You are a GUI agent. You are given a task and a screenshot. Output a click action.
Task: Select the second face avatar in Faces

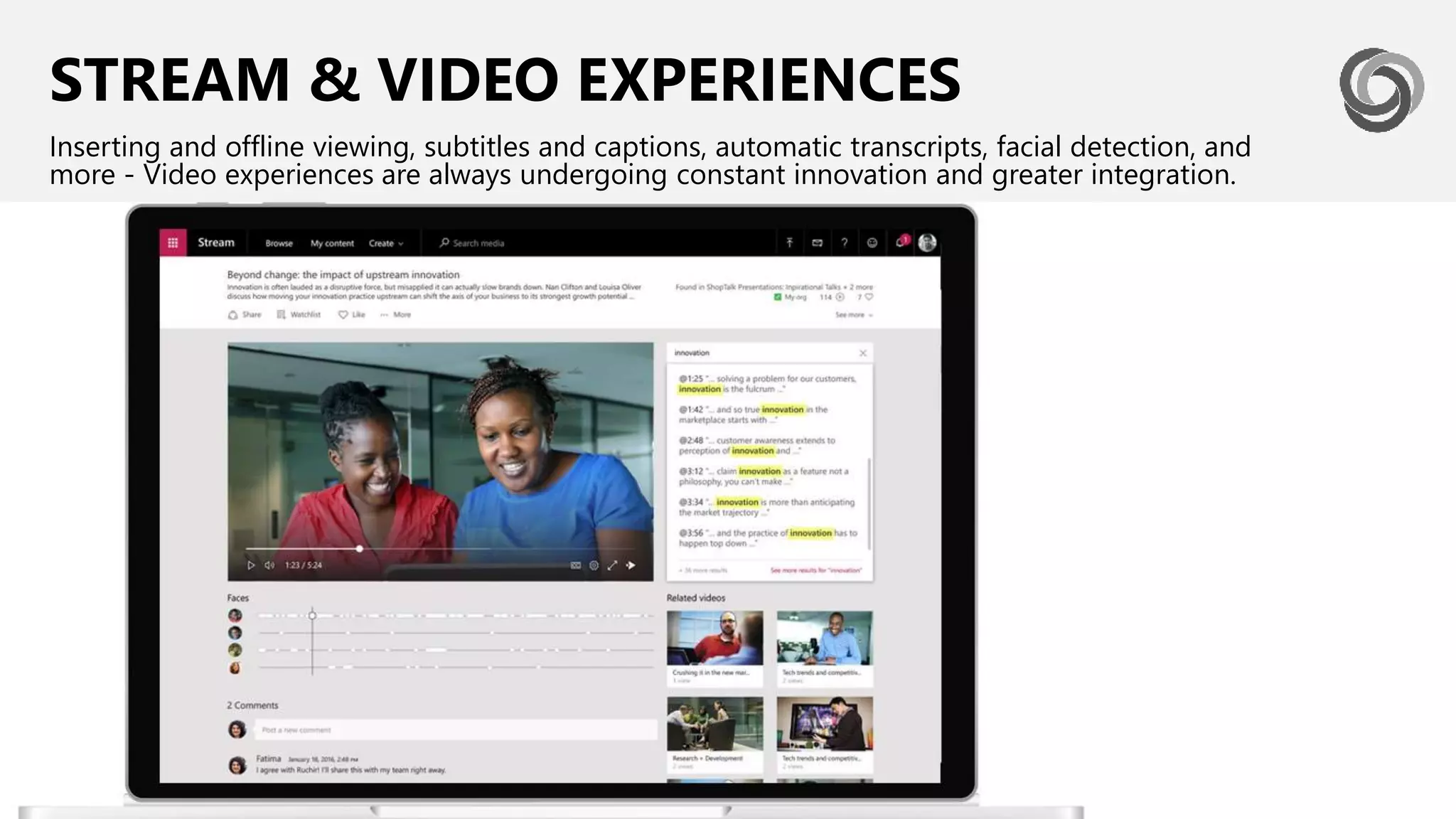coord(235,633)
